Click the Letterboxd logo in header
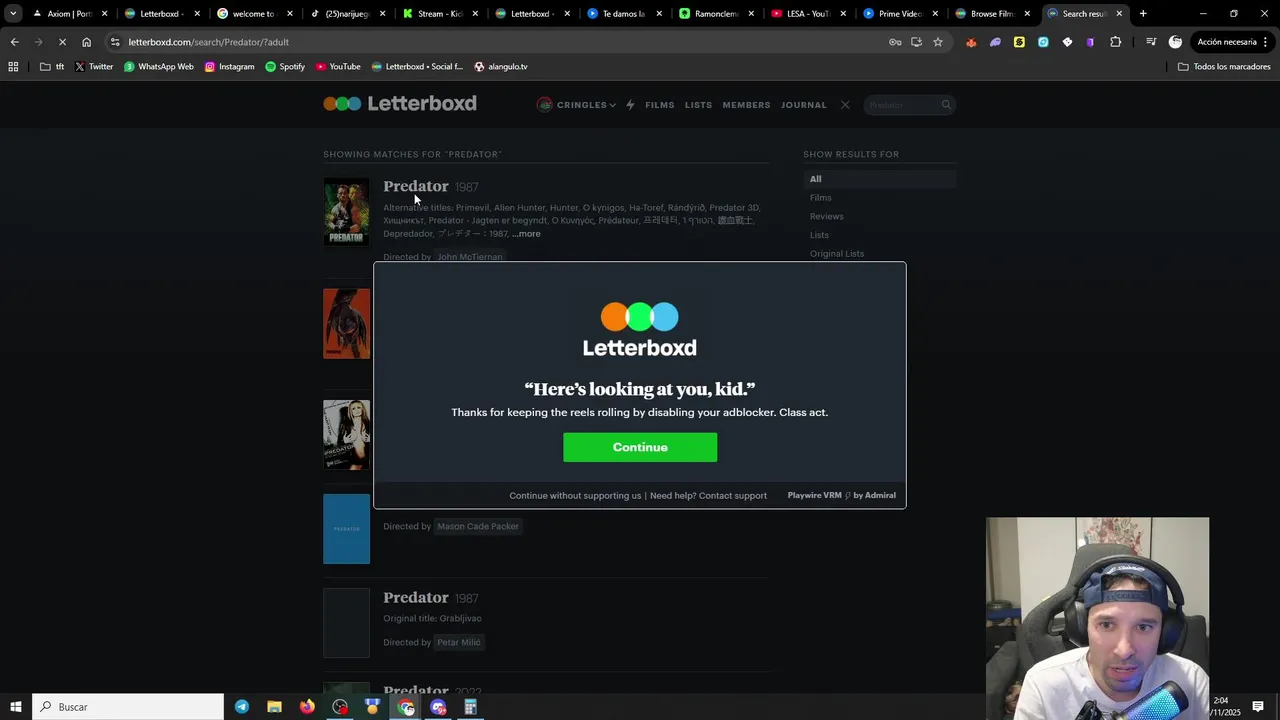1280x720 pixels. [400, 104]
